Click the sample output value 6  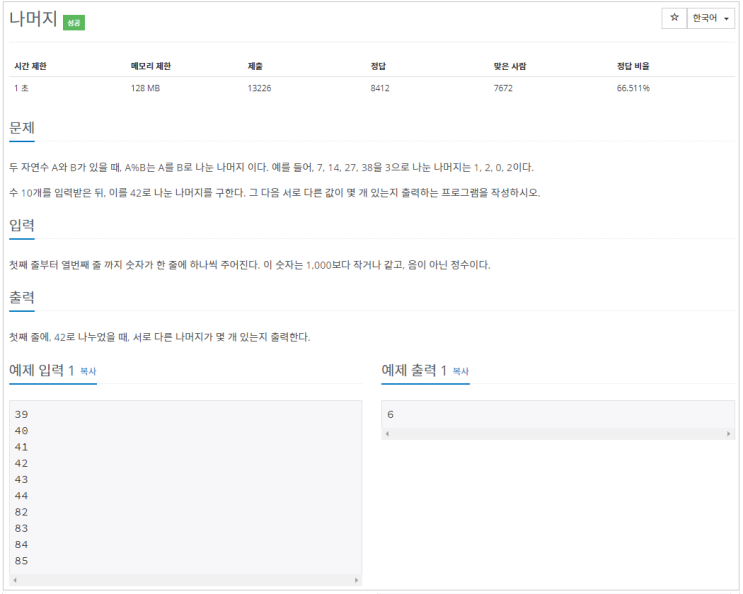pyautogui.click(x=390, y=414)
